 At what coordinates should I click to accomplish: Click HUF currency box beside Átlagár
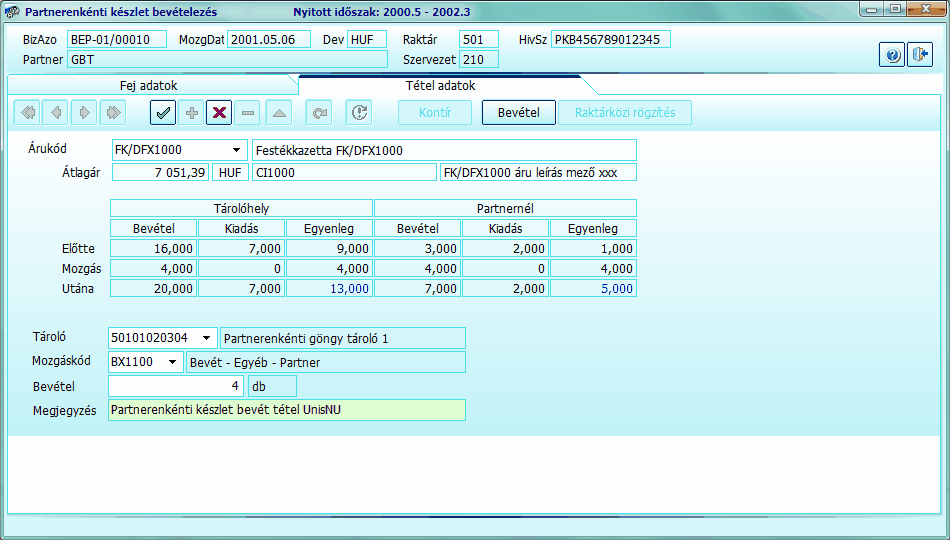(x=230, y=173)
